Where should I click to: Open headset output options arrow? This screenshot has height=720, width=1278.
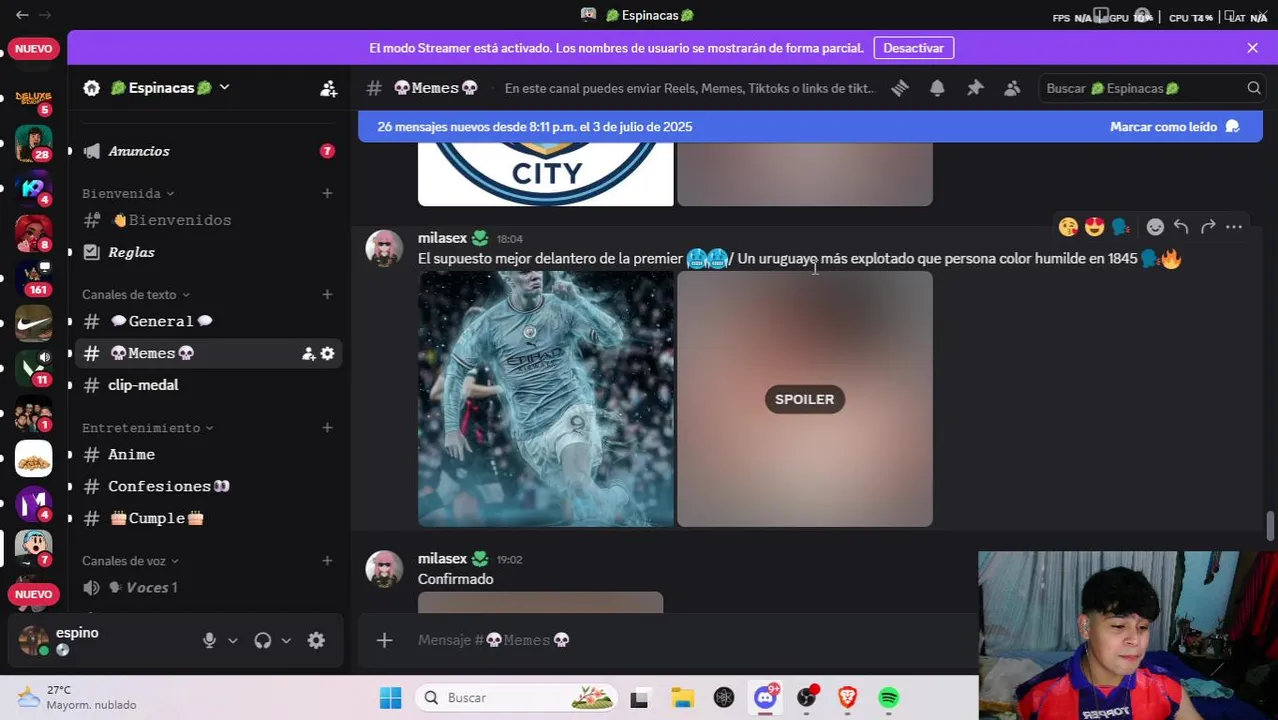click(286, 640)
